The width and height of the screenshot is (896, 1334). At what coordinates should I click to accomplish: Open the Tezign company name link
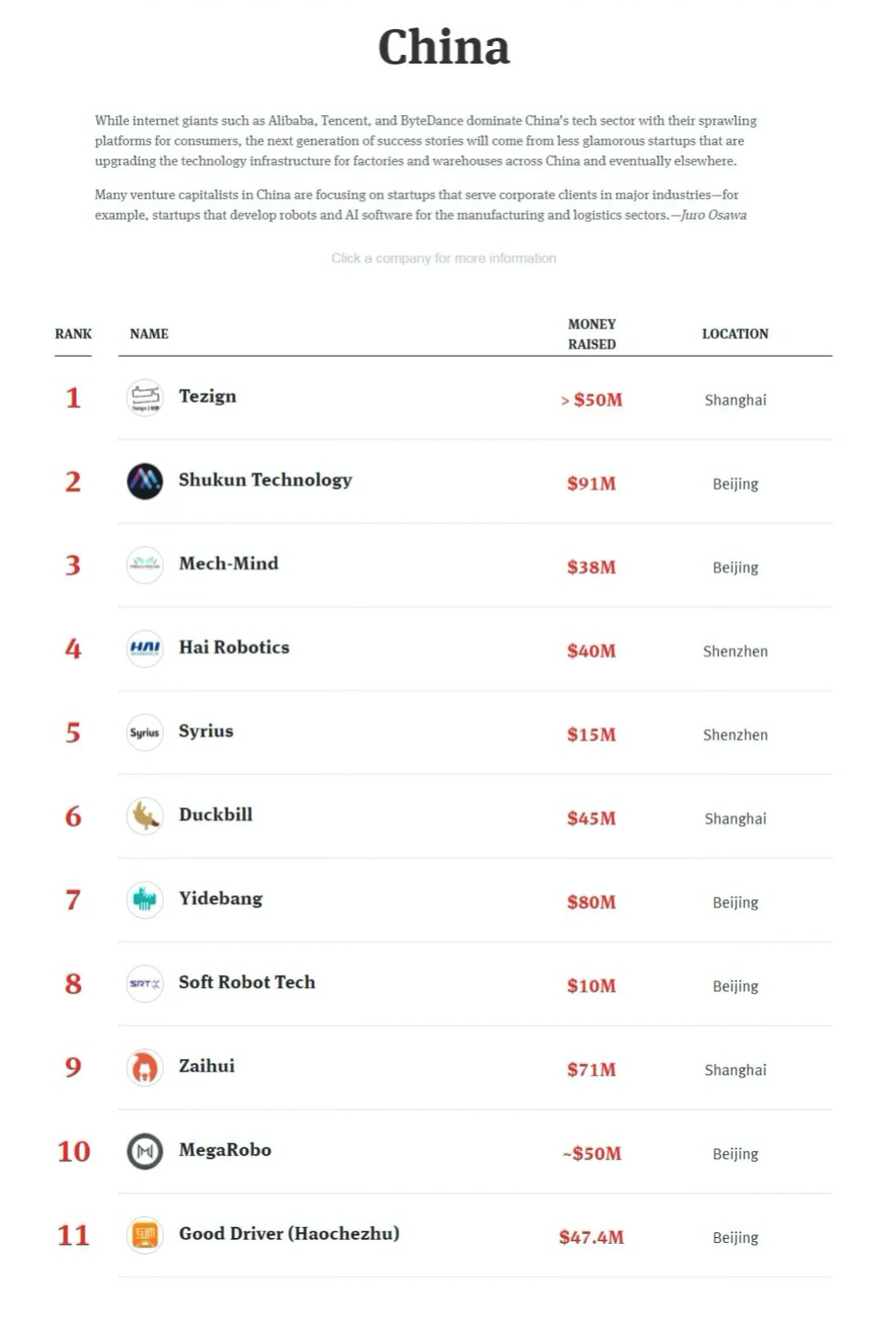coord(207,396)
